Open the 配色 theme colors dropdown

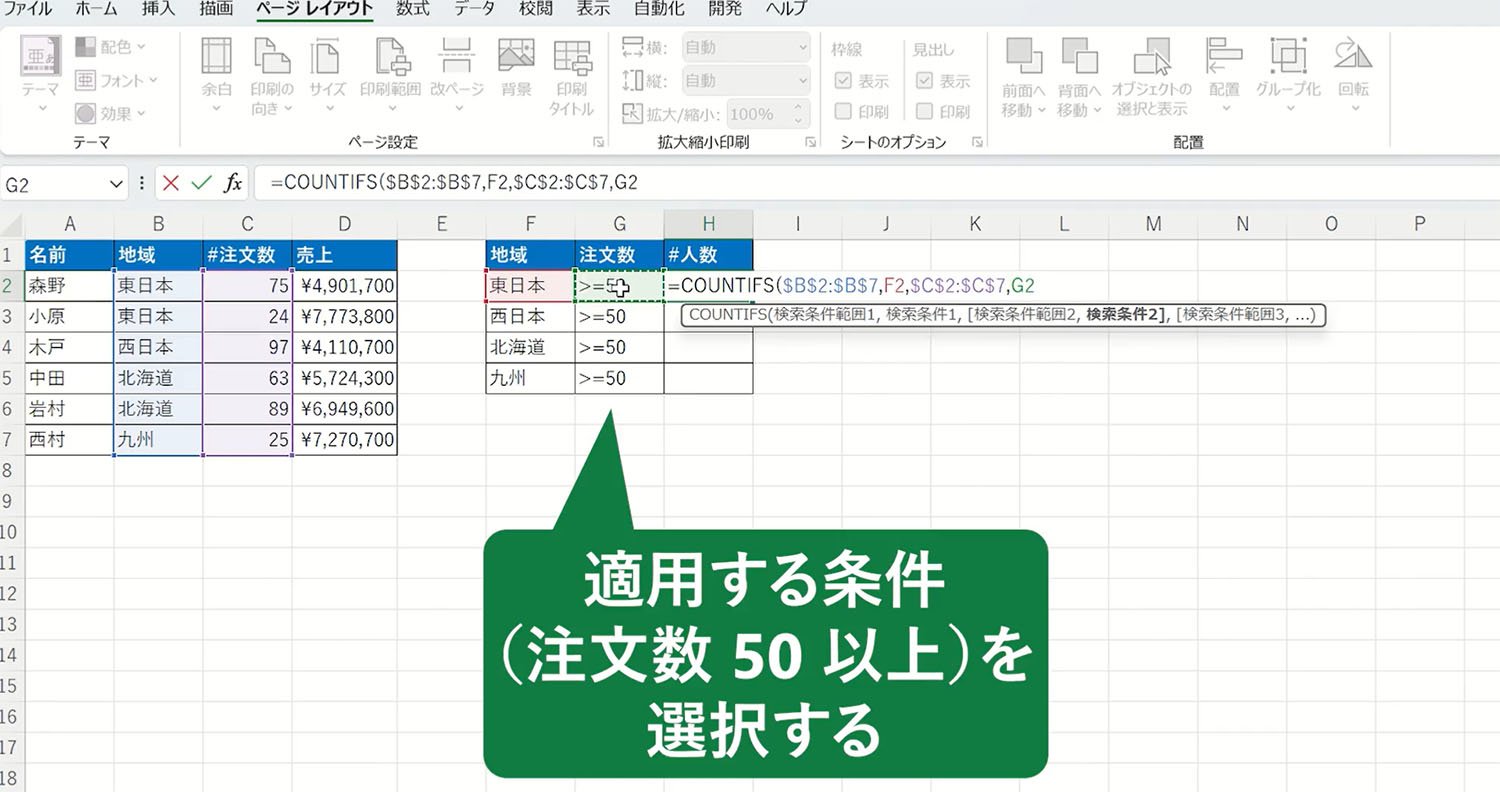[110, 47]
